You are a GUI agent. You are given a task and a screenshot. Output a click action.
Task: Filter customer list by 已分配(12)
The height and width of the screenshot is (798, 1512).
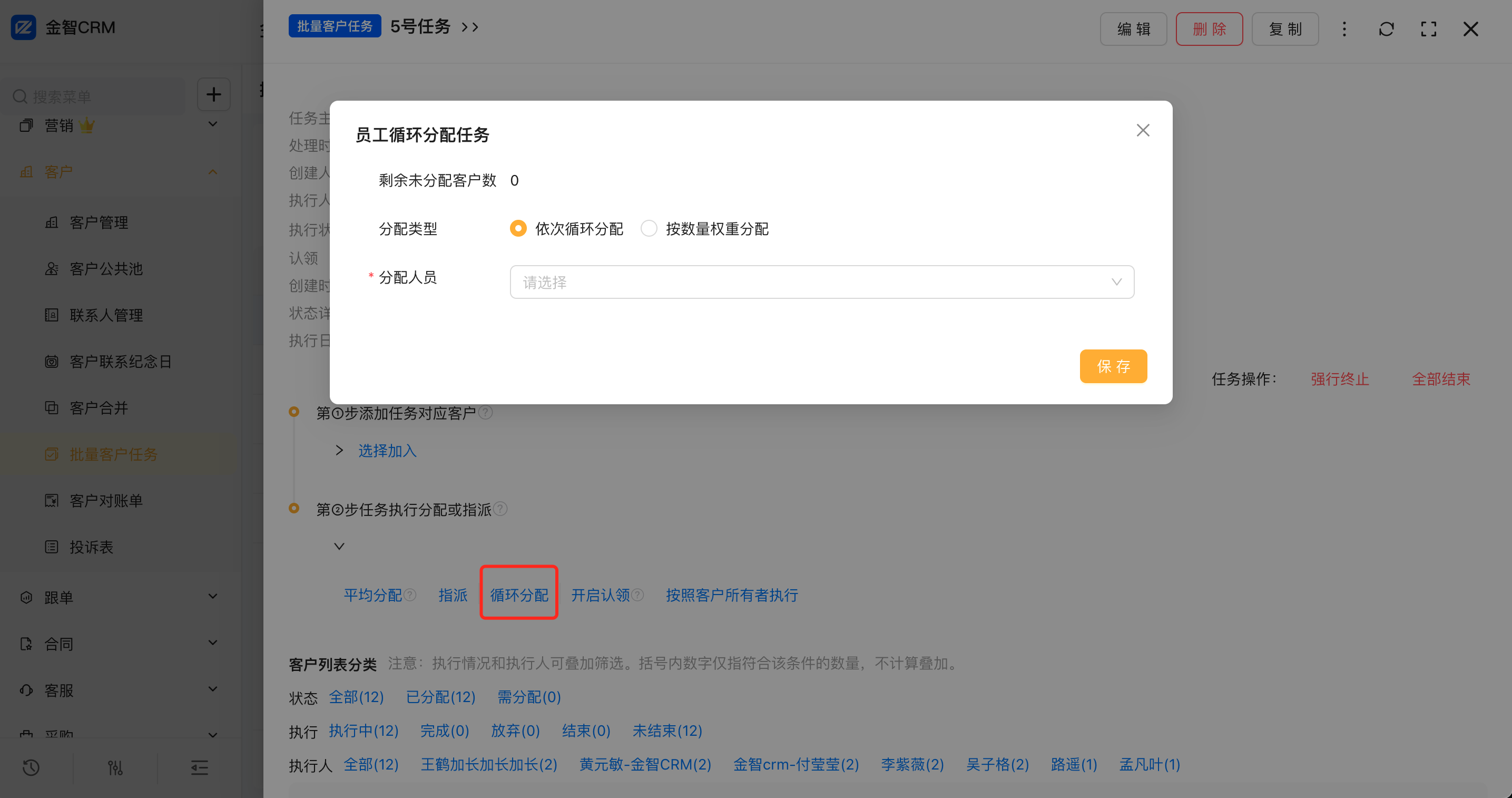tap(440, 697)
